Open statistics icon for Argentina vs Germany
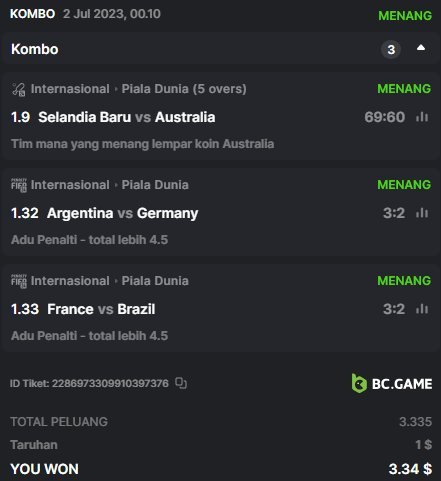This screenshot has width=441, height=481. tap(422, 213)
